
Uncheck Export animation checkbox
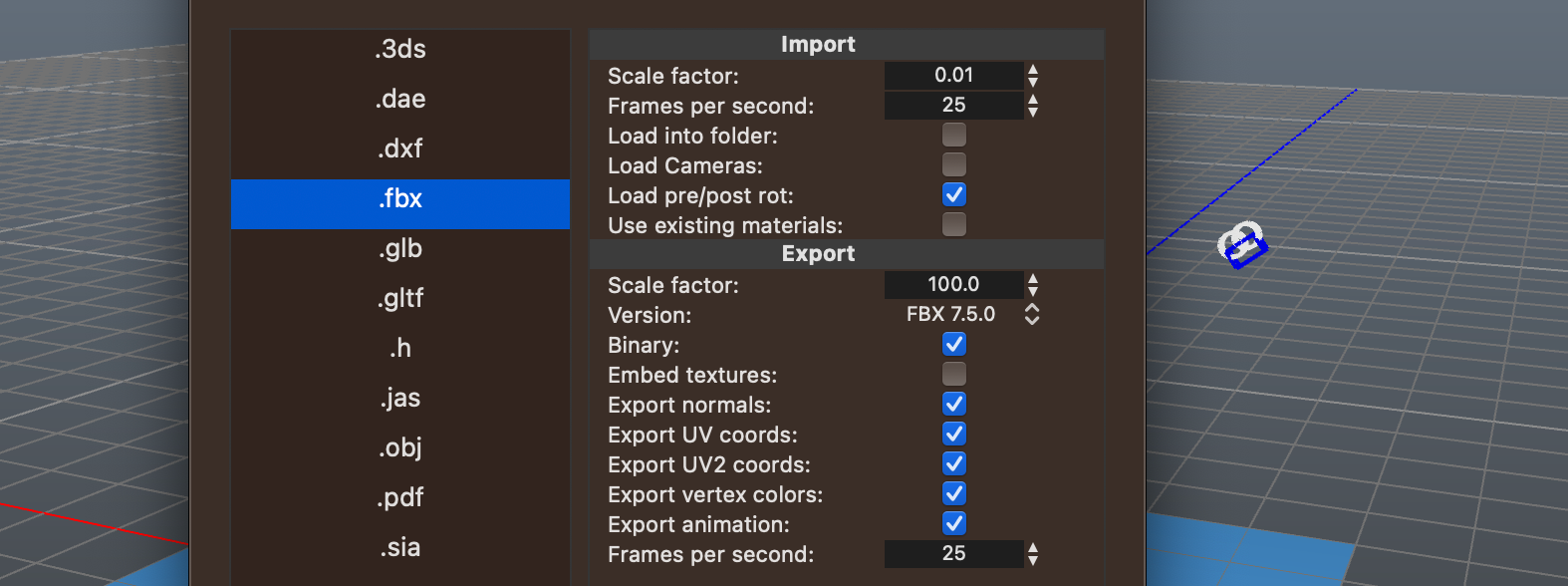(x=954, y=523)
